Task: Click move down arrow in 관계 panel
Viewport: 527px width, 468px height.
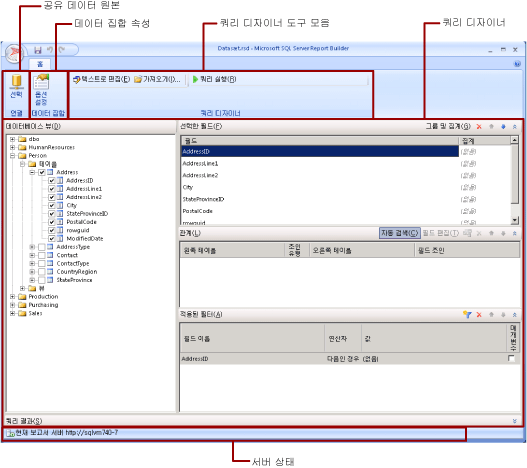Action: [503, 233]
